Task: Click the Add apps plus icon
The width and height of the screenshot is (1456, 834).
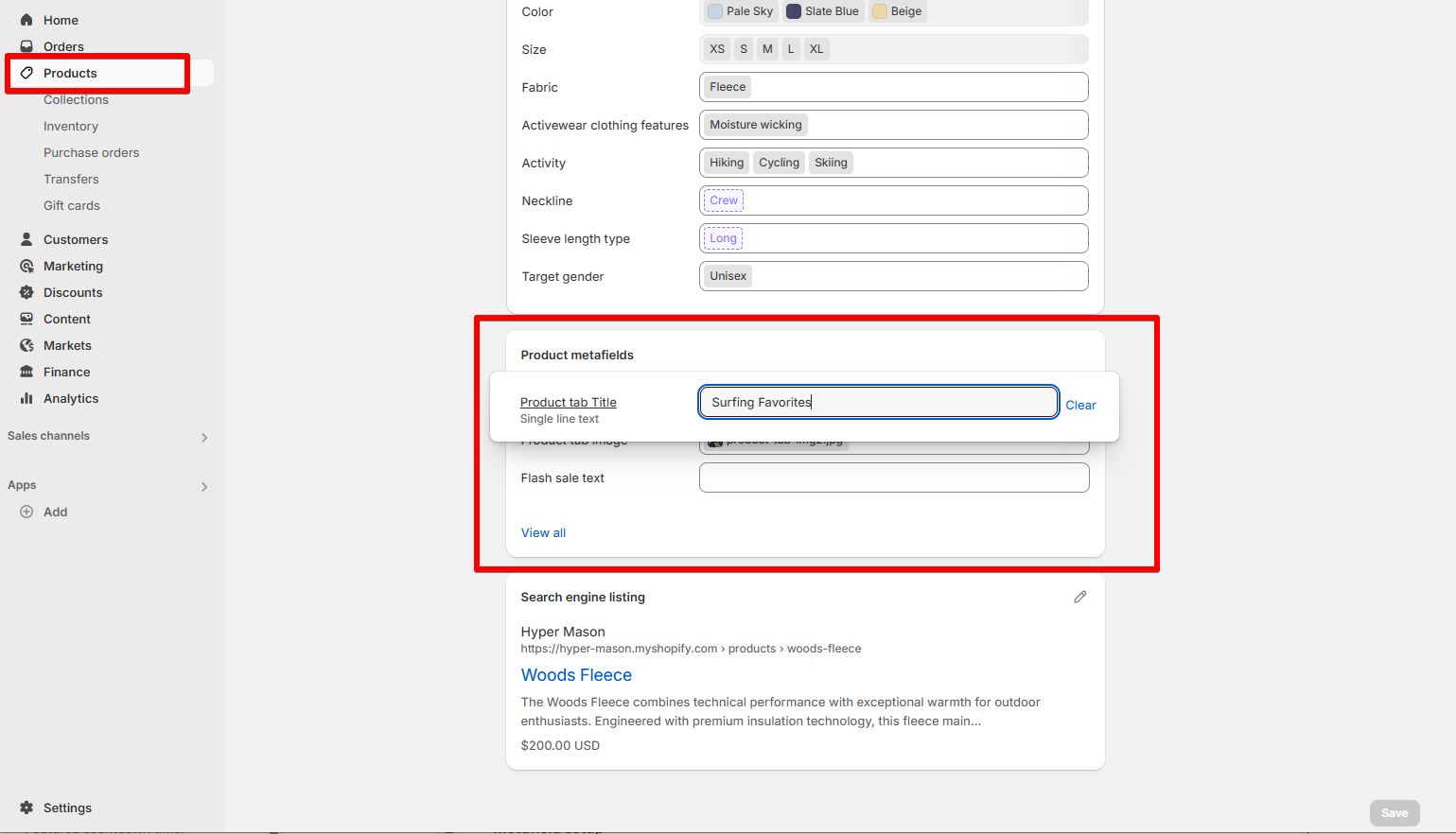Action: [26, 512]
